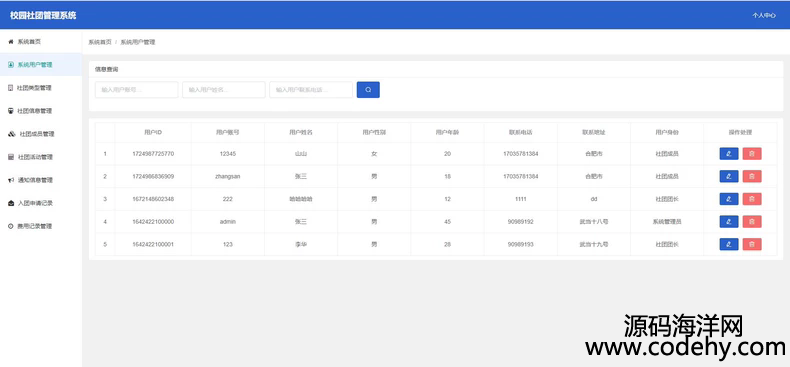
Task: Click the blue search magnifier button
Action: pyautogui.click(x=368, y=90)
